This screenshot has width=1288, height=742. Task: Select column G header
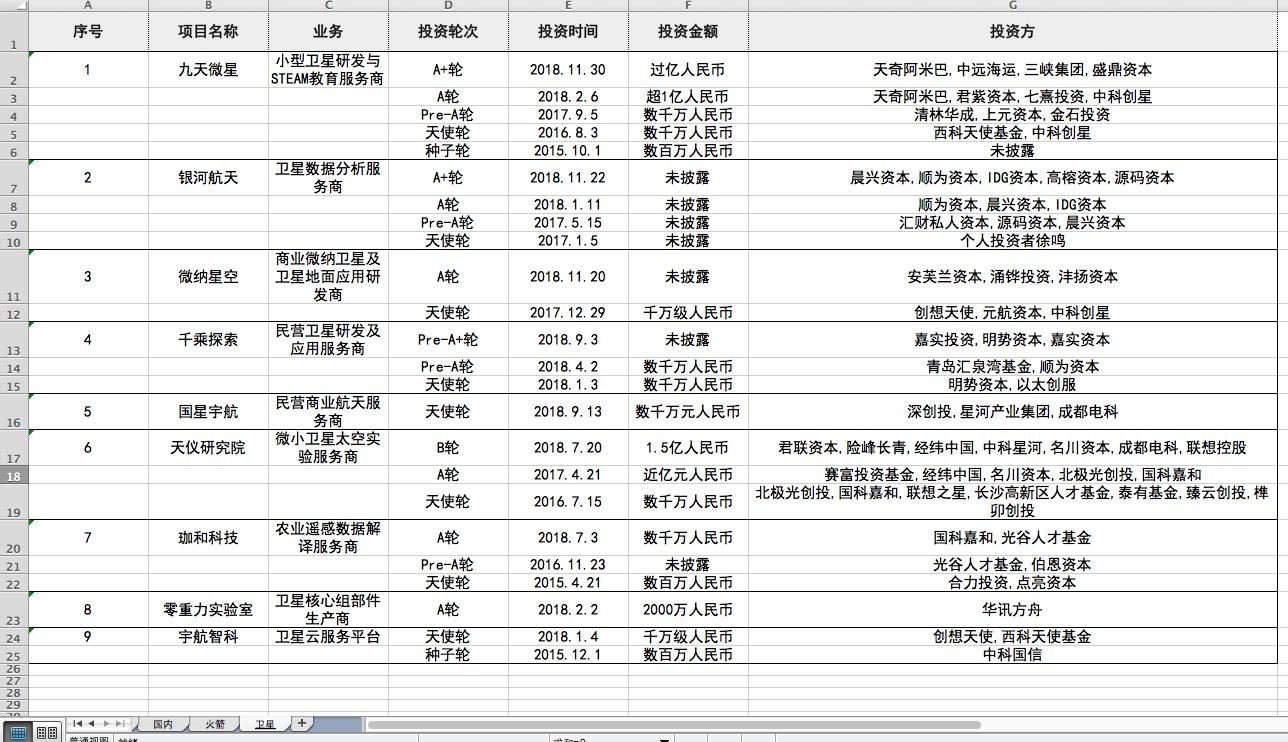click(1013, 5)
